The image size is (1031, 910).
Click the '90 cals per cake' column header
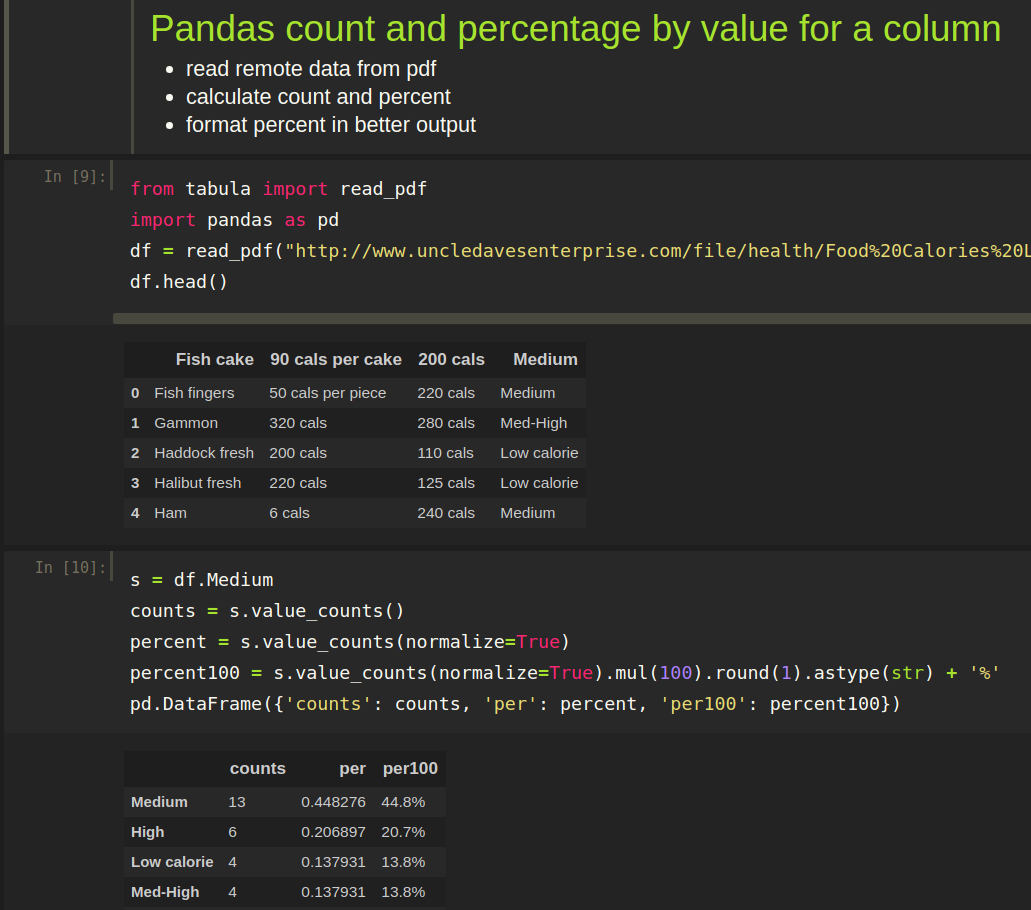coord(335,359)
